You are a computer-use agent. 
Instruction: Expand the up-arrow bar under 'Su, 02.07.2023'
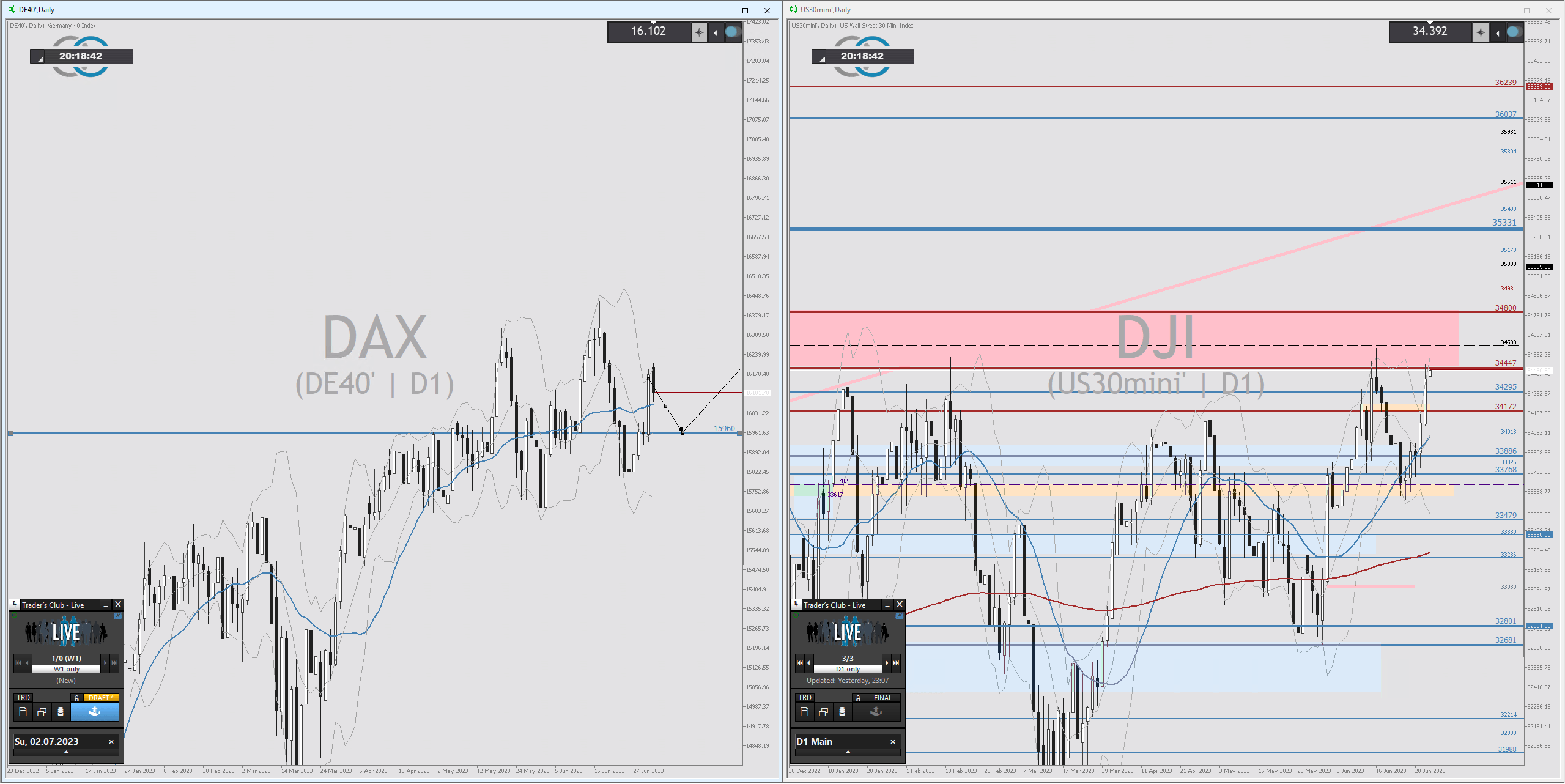click(66, 752)
